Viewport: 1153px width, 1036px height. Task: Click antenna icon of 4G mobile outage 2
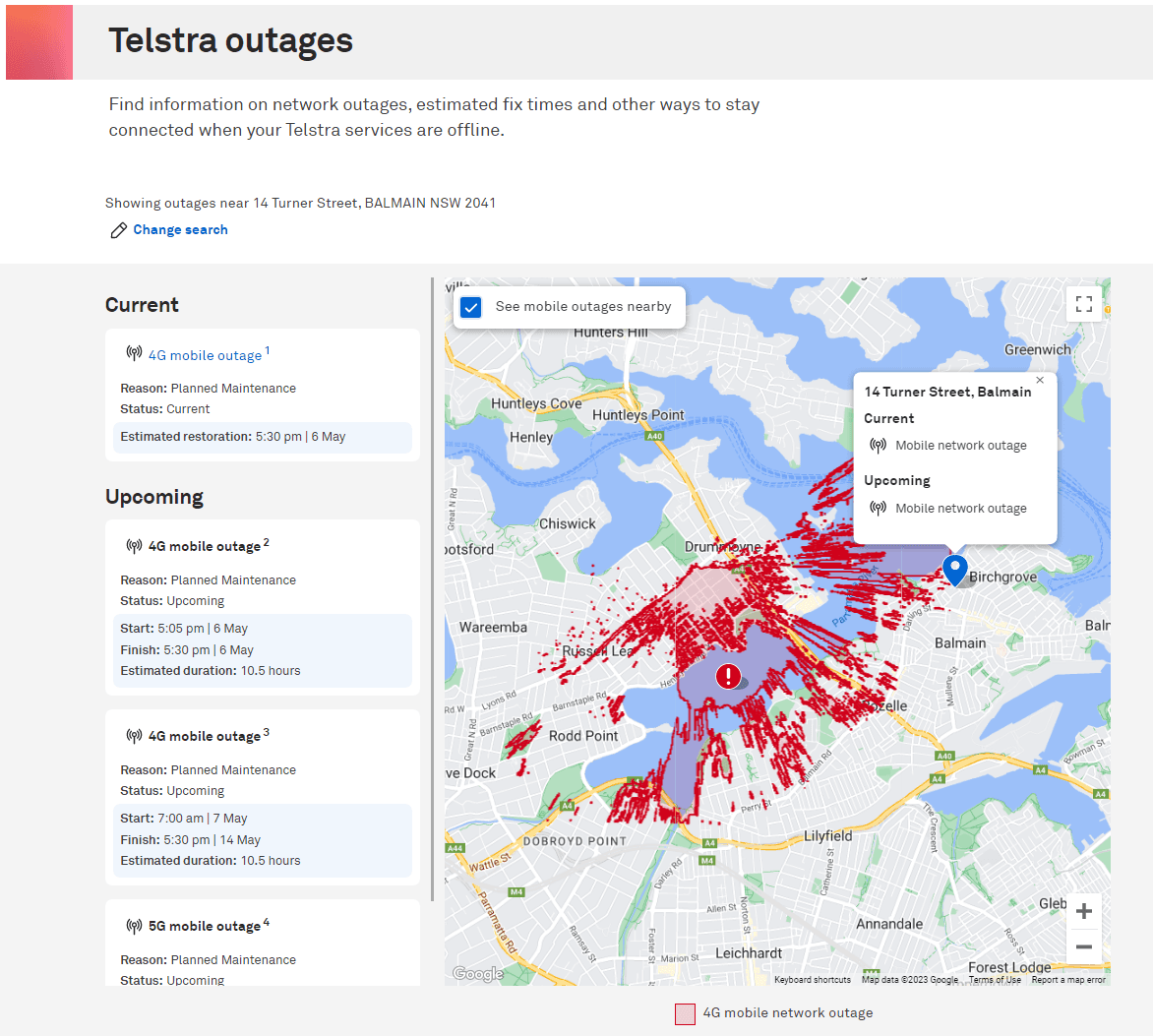point(134,546)
